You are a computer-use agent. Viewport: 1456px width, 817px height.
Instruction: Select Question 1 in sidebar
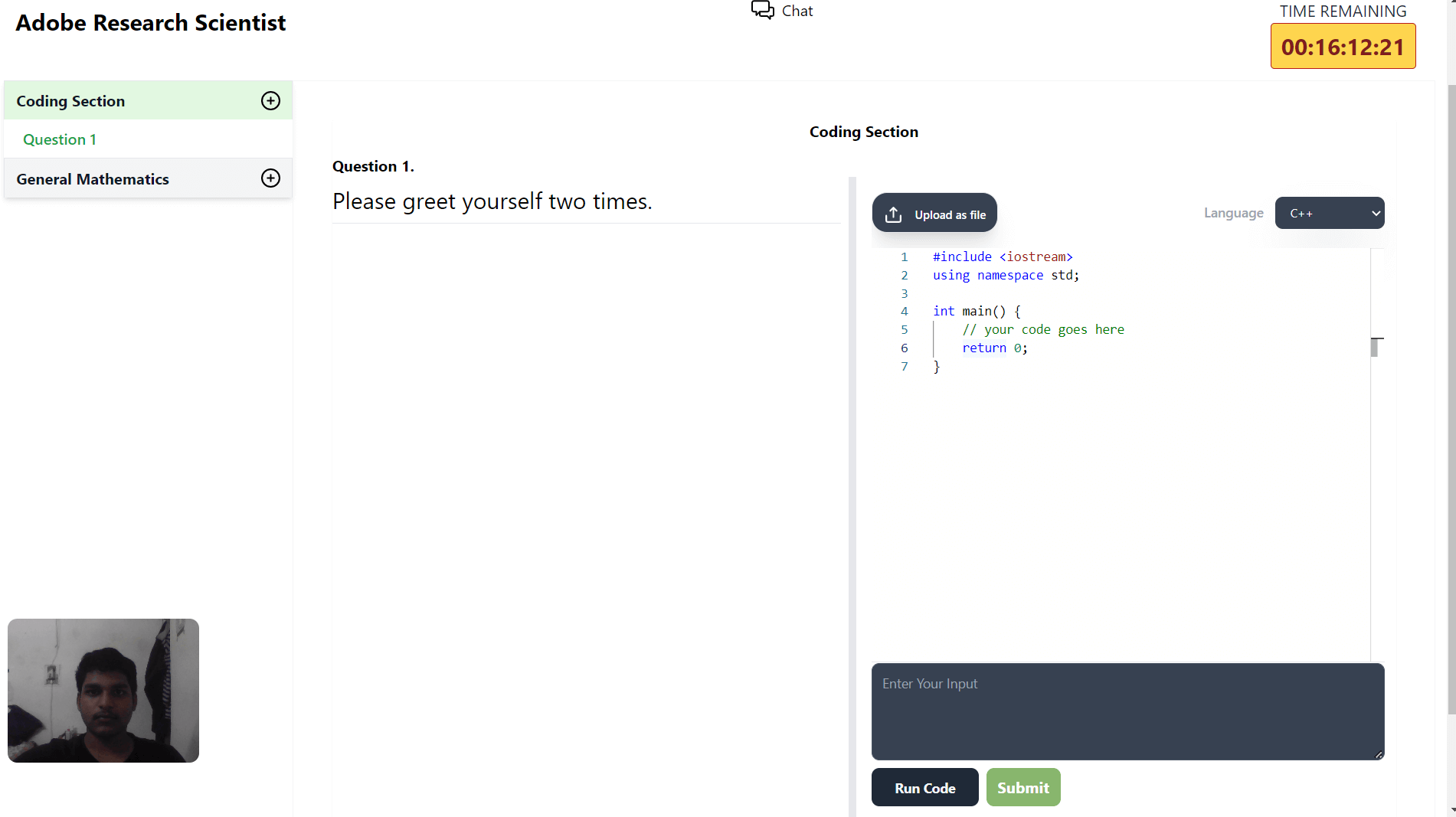tap(60, 139)
